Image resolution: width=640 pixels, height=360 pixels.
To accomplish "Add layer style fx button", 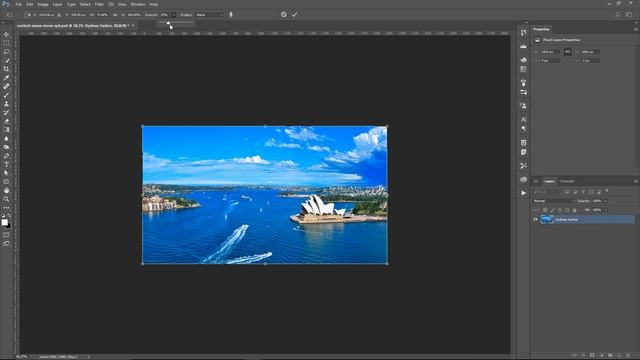I will (x=583, y=356).
